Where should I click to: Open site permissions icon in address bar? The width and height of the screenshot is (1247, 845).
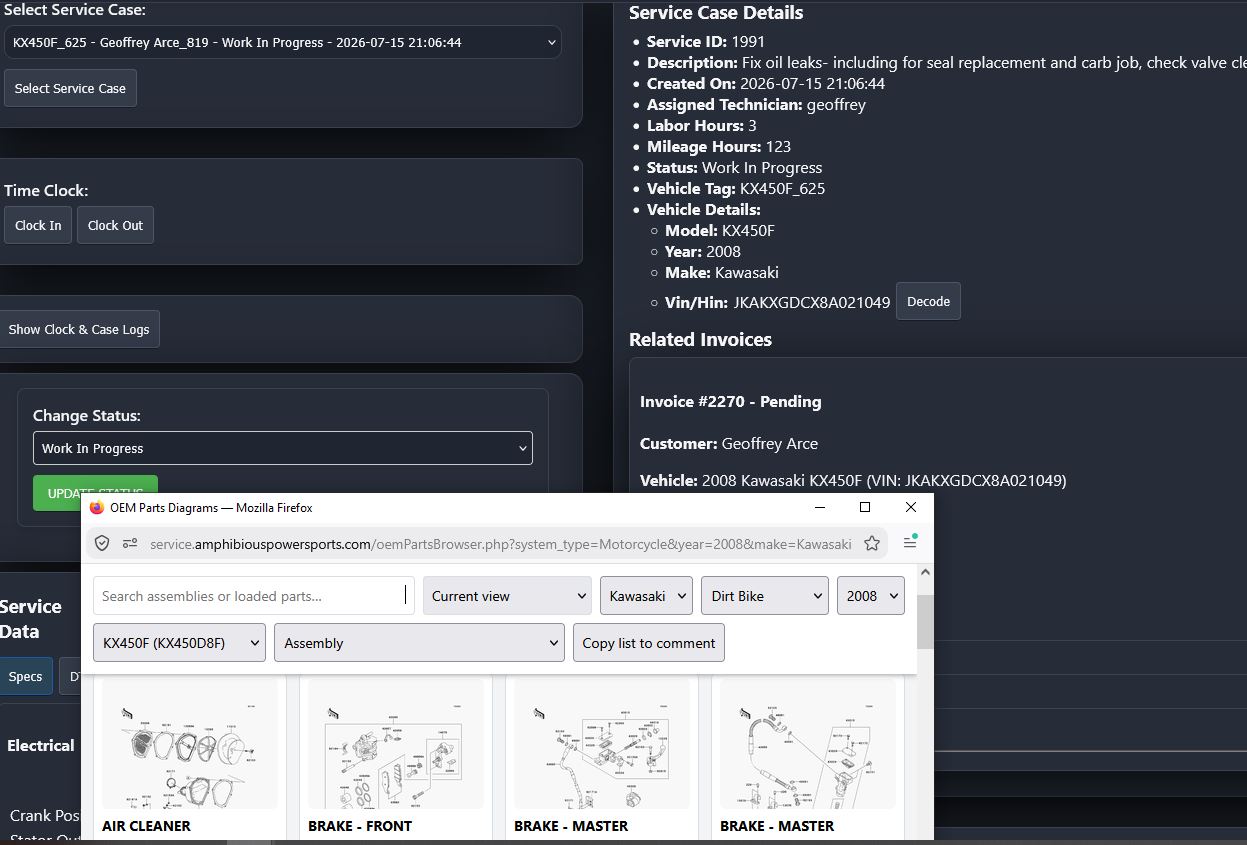[x=130, y=543]
